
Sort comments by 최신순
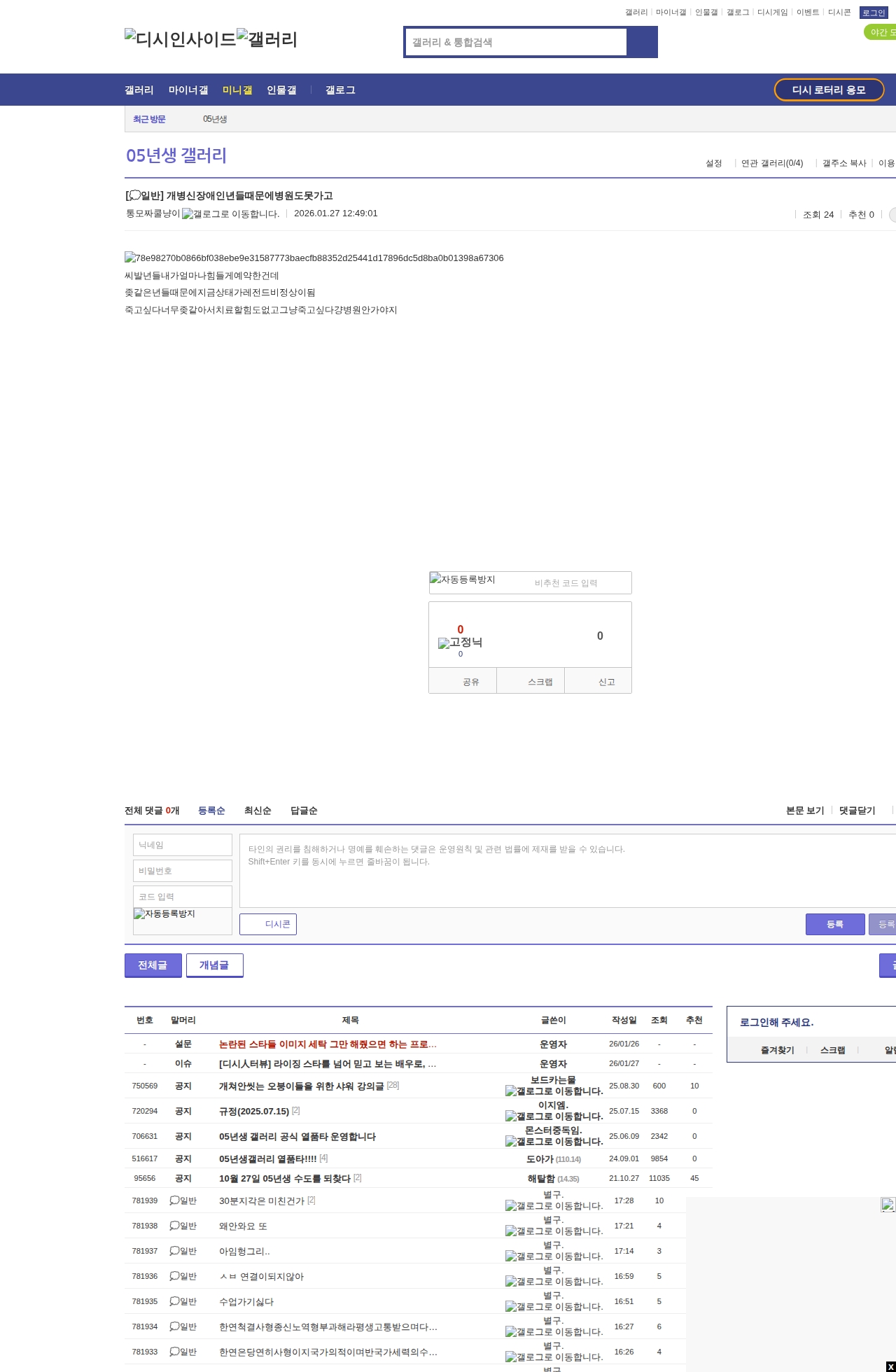click(x=258, y=811)
